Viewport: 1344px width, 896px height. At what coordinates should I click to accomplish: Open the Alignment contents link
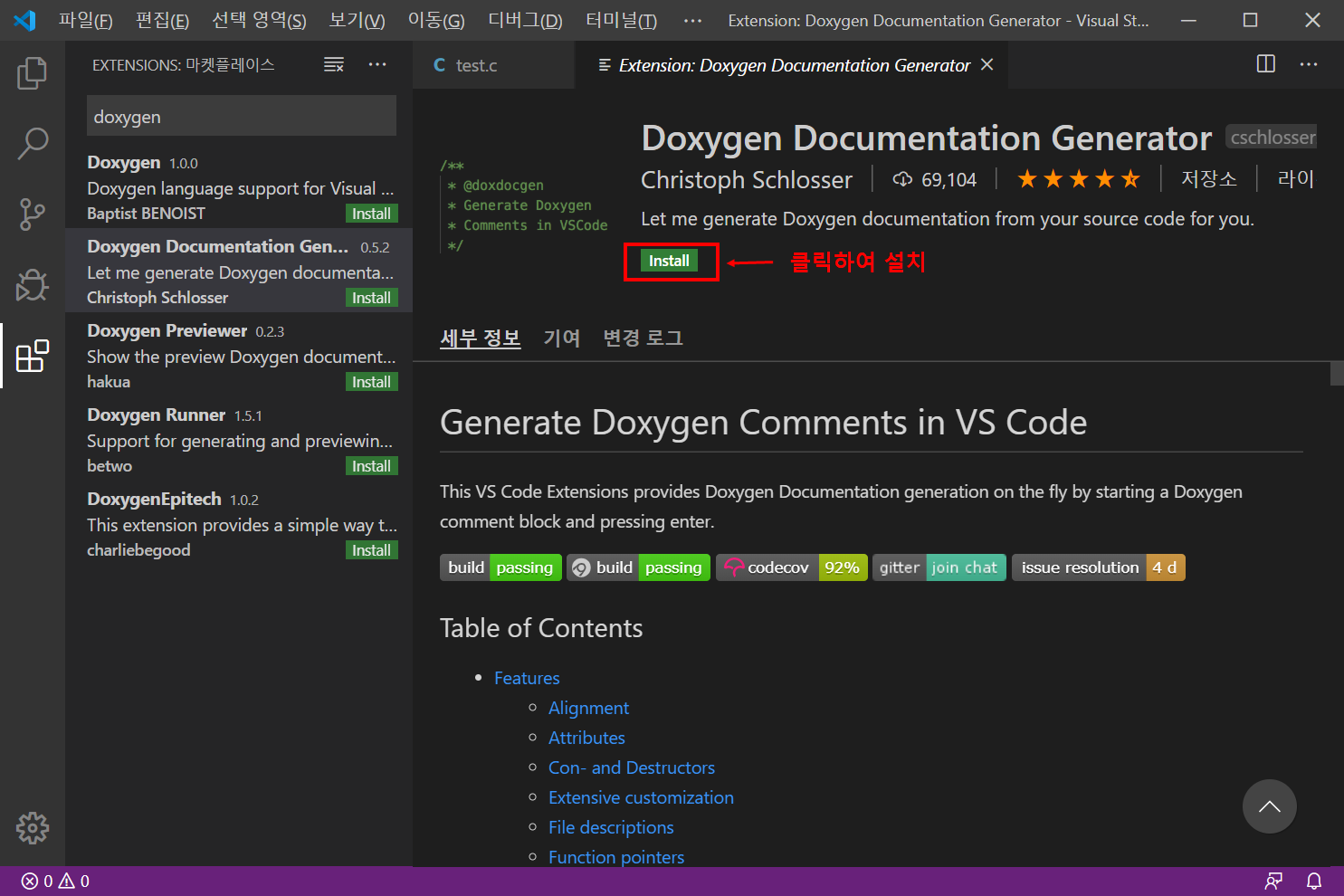point(588,708)
